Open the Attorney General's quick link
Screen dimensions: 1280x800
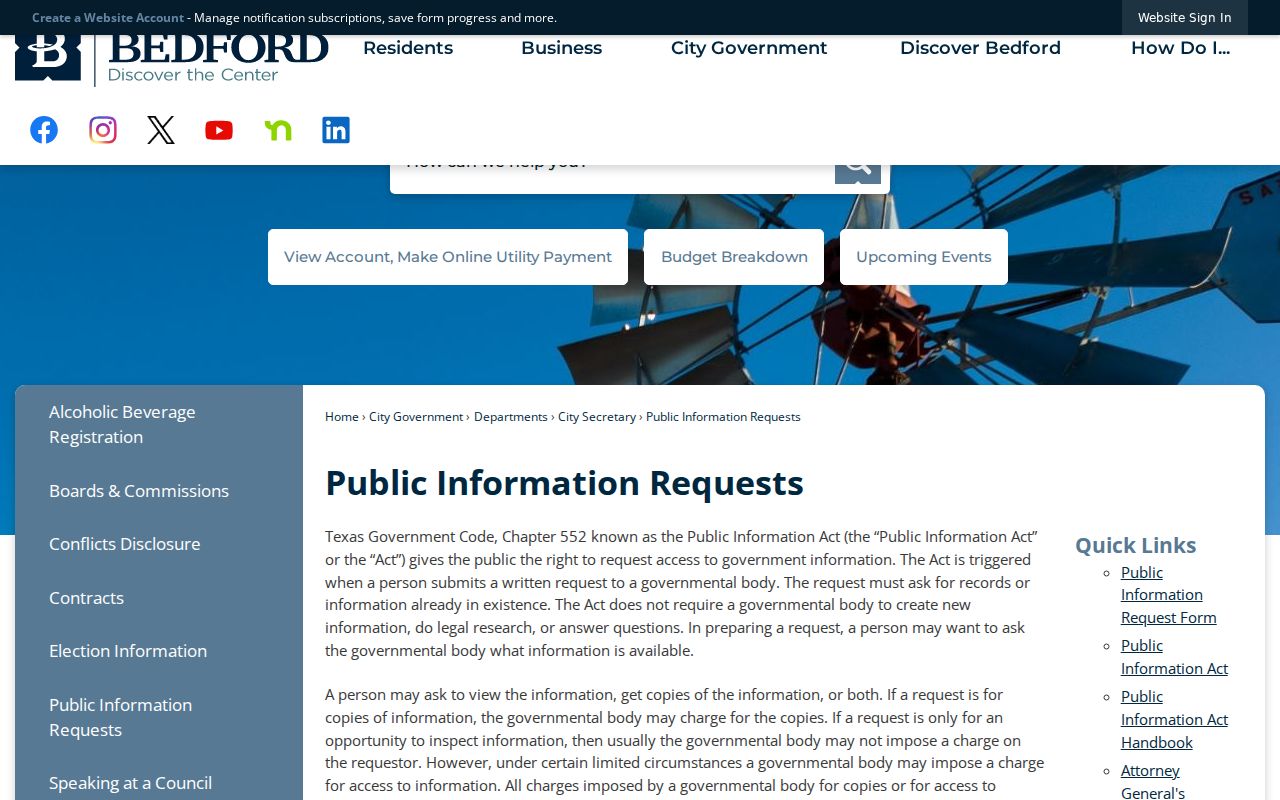(x=1153, y=781)
